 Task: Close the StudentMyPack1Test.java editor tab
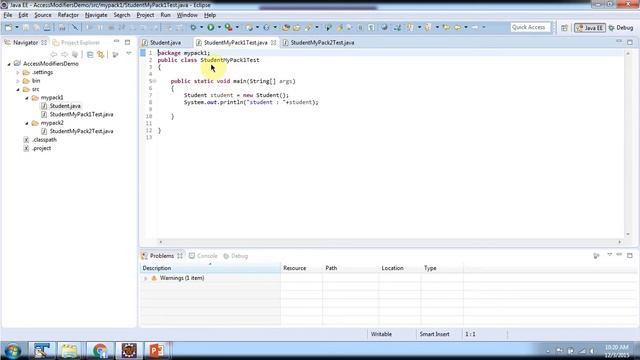pyautogui.click(x=273, y=42)
